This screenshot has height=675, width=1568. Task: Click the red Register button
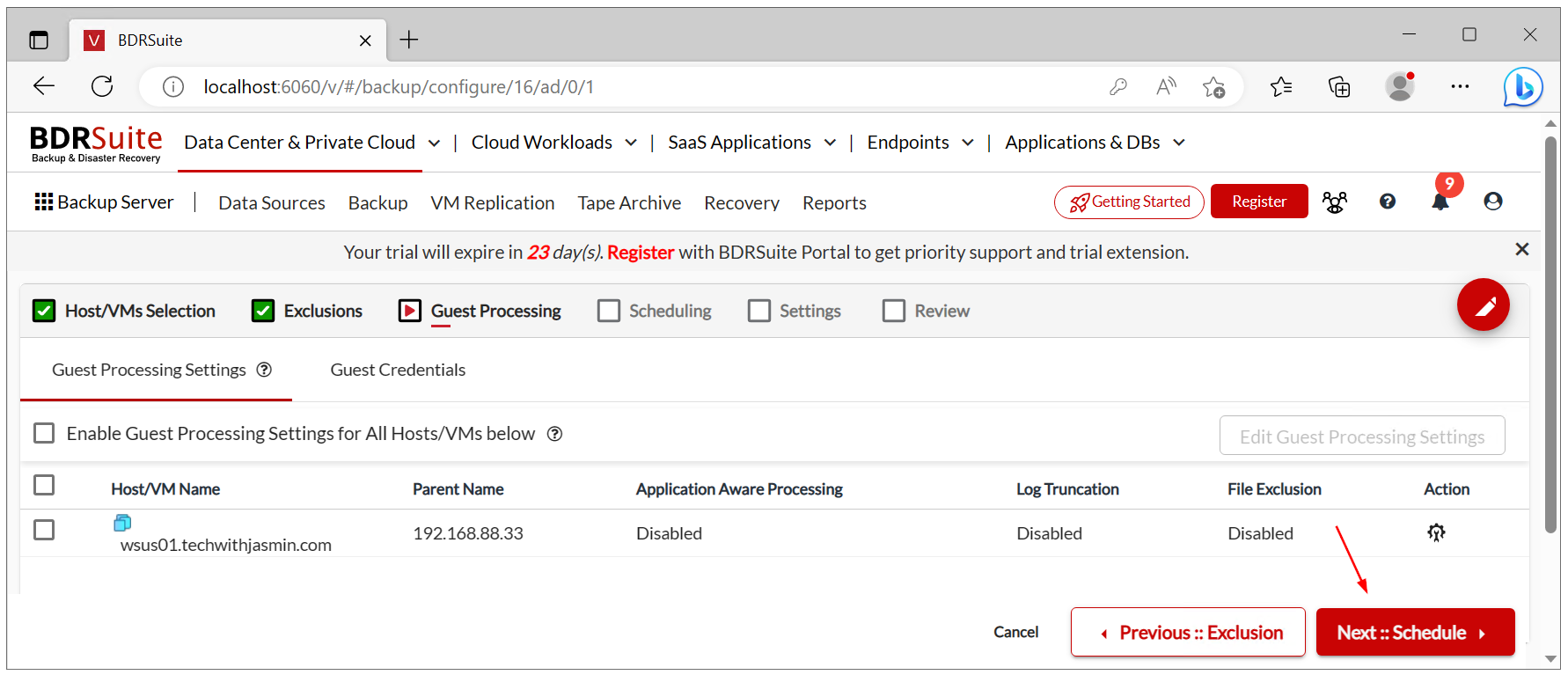1259,202
